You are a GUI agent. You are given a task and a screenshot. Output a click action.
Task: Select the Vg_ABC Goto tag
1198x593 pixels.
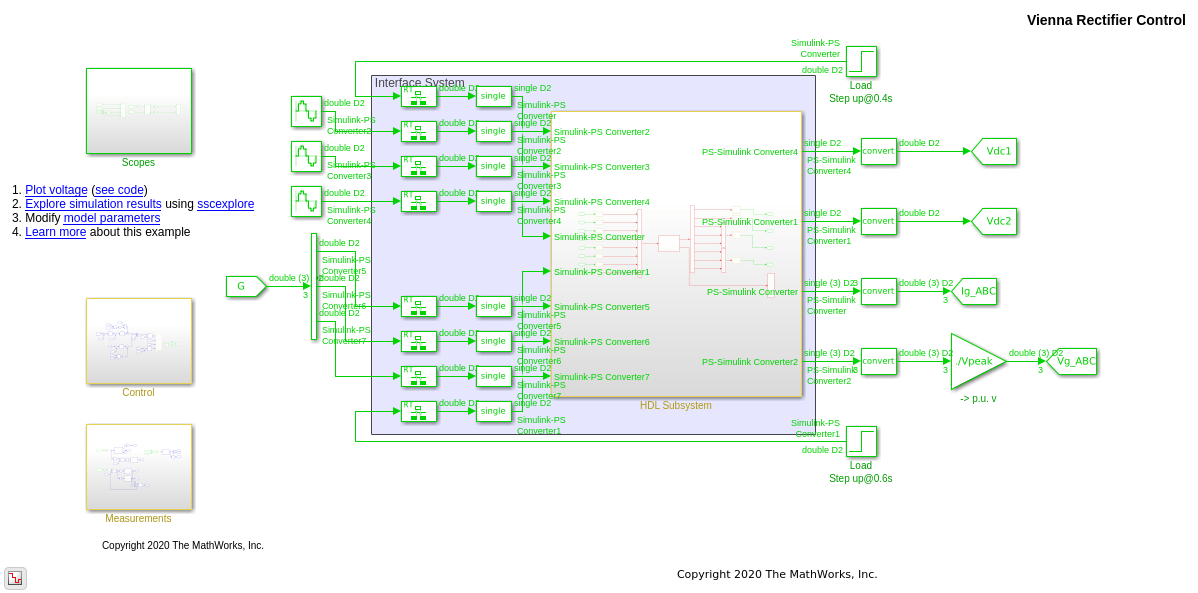(1071, 361)
